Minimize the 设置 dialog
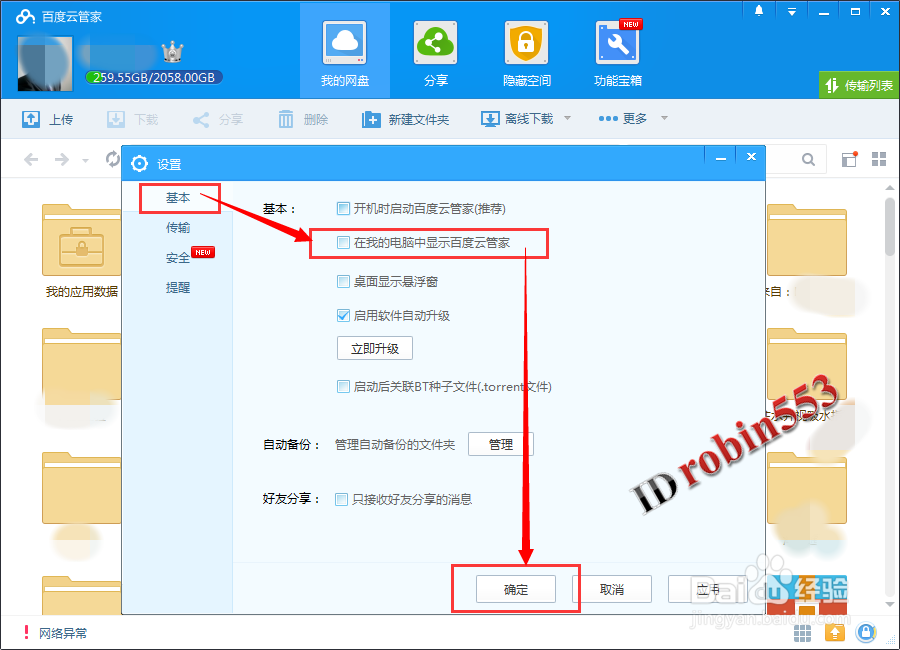 coord(721,157)
